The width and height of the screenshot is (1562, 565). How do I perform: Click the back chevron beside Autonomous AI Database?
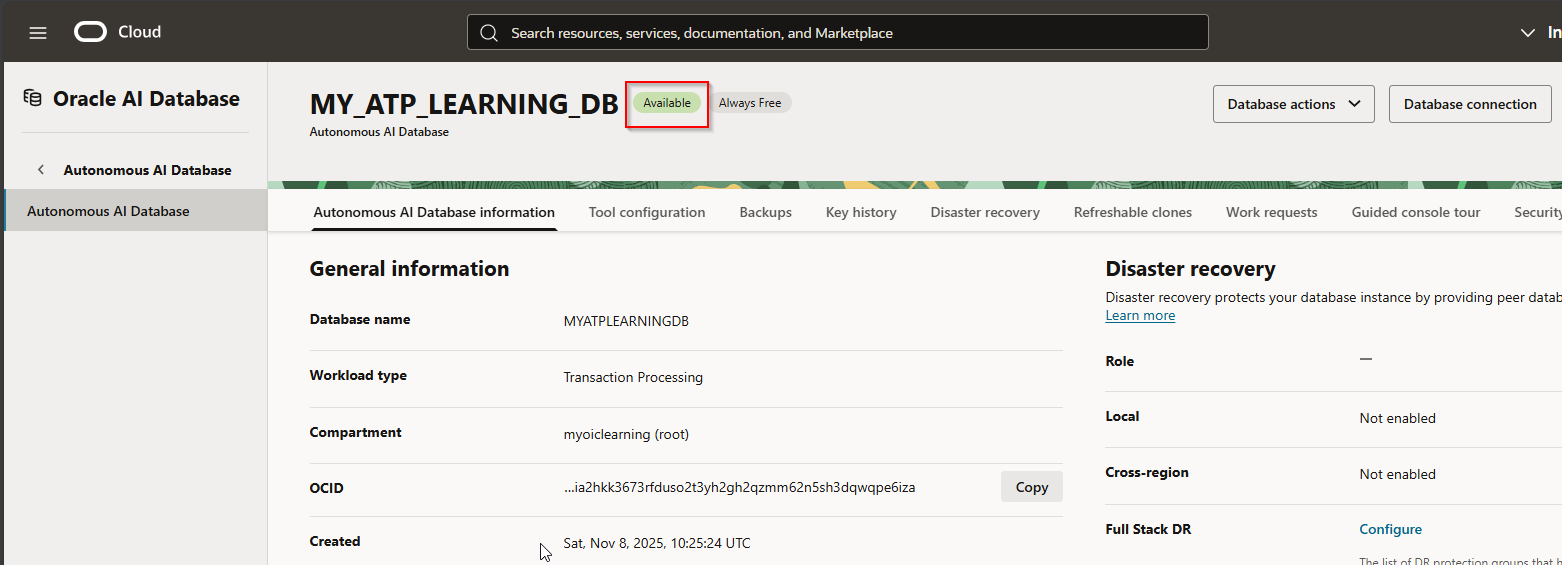click(41, 170)
